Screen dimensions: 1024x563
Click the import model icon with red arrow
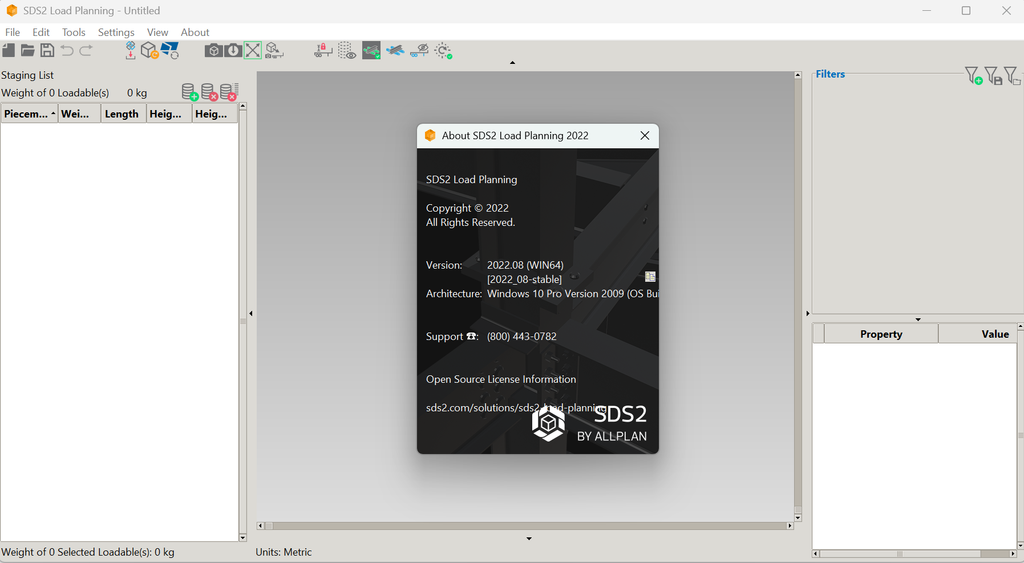pos(131,50)
